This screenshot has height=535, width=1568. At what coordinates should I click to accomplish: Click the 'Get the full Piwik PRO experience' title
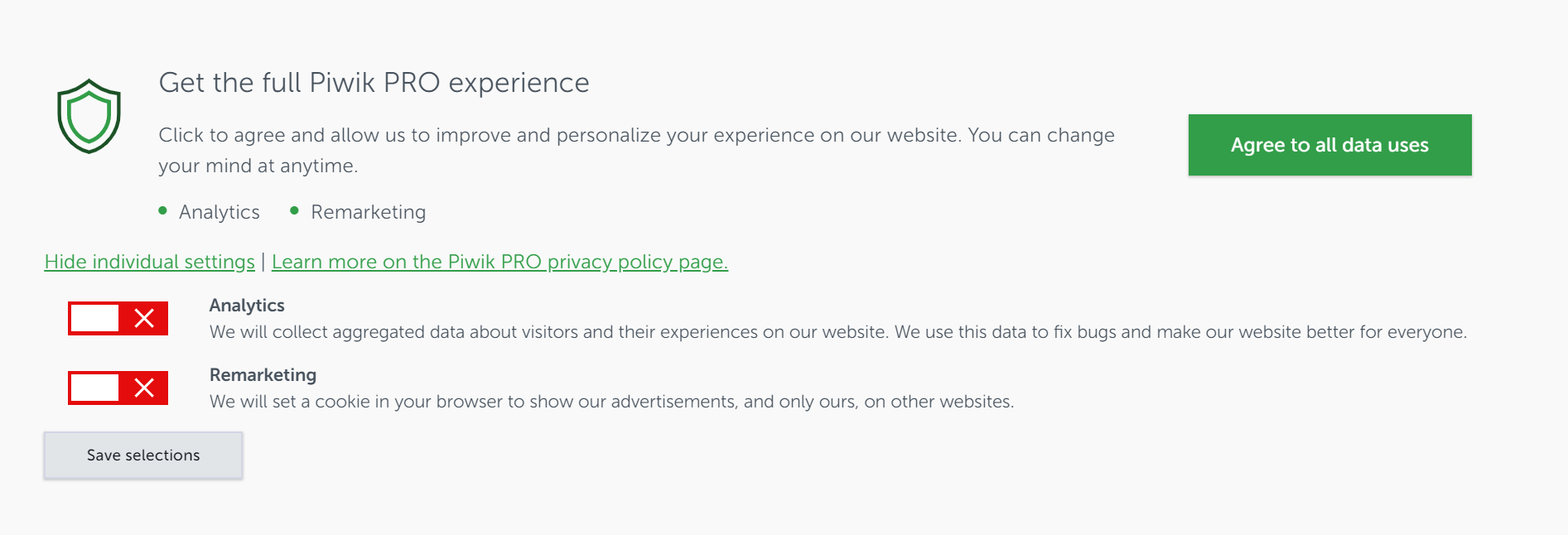[374, 83]
